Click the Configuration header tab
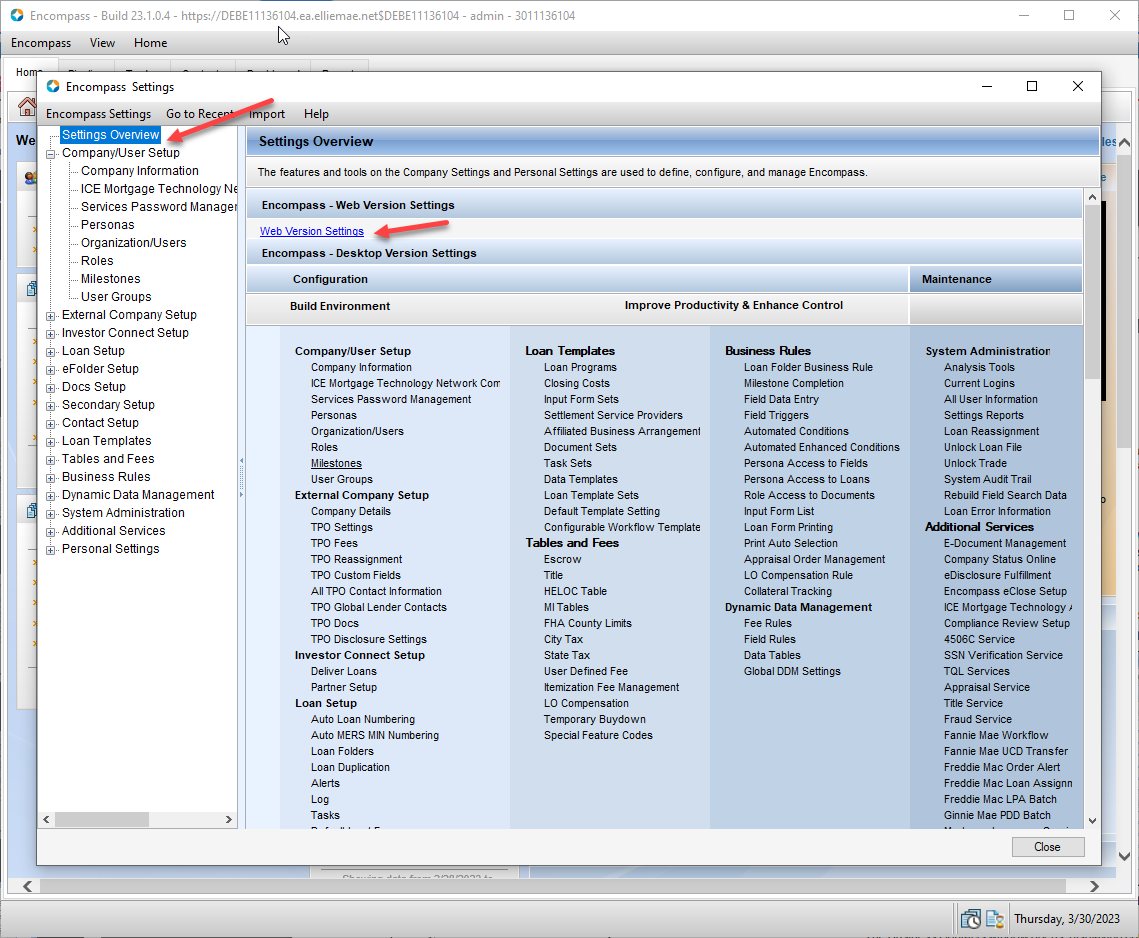 click(x=577, y=279)
